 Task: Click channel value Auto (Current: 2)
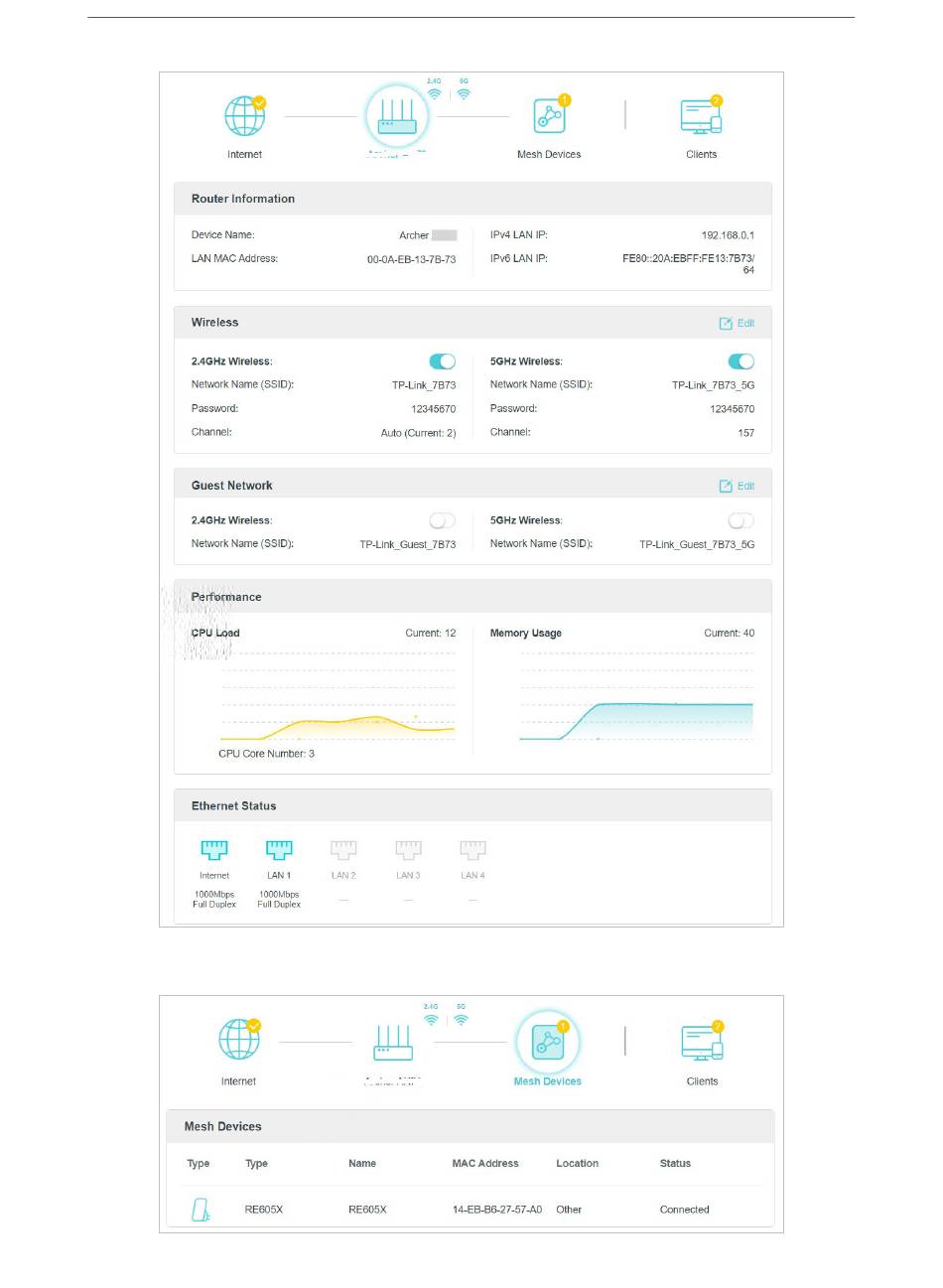[418, 433]
